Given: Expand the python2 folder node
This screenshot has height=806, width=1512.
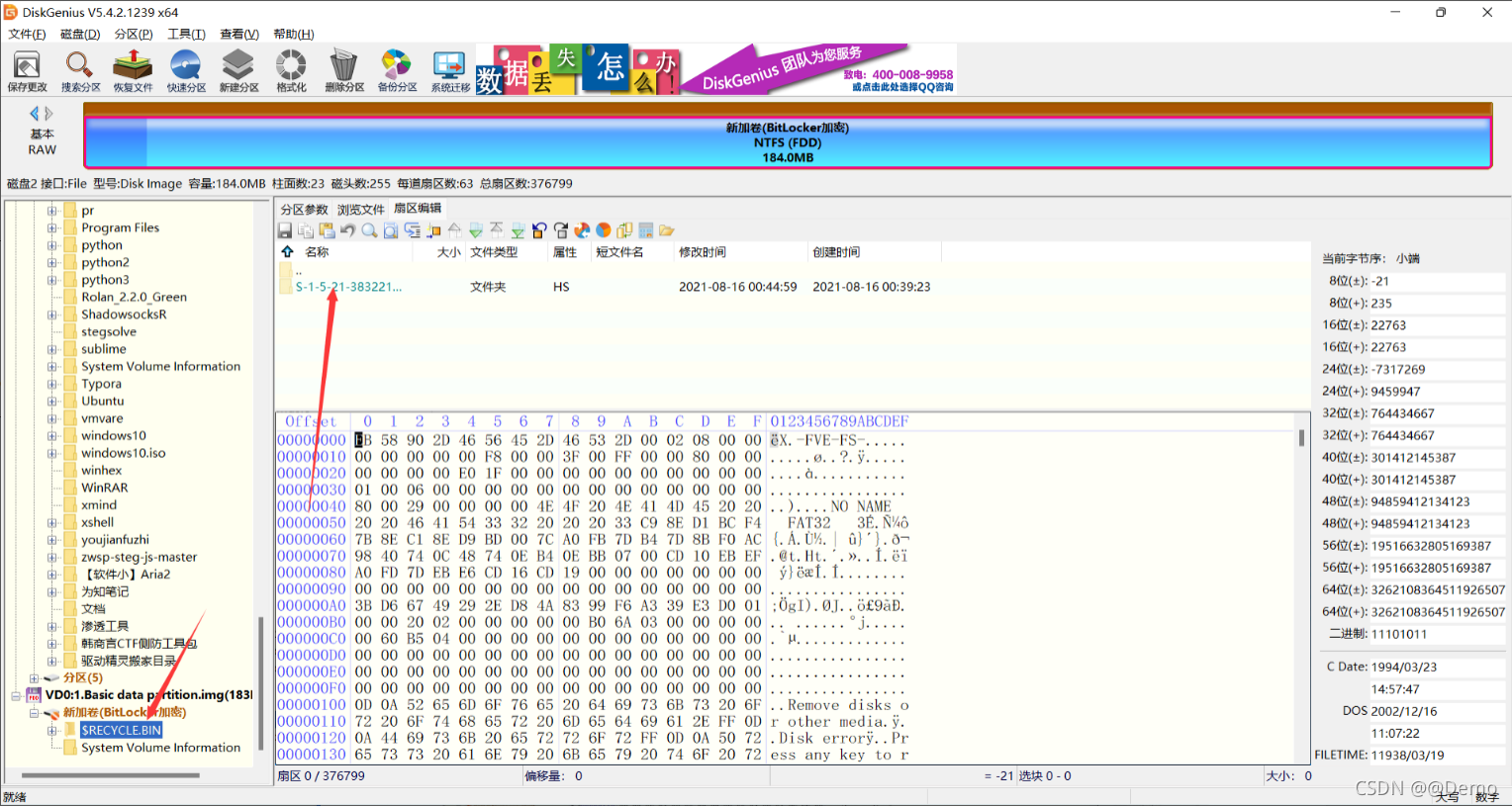Looking at the screenshot, I should pyautogui.click(x=51, y=262).
